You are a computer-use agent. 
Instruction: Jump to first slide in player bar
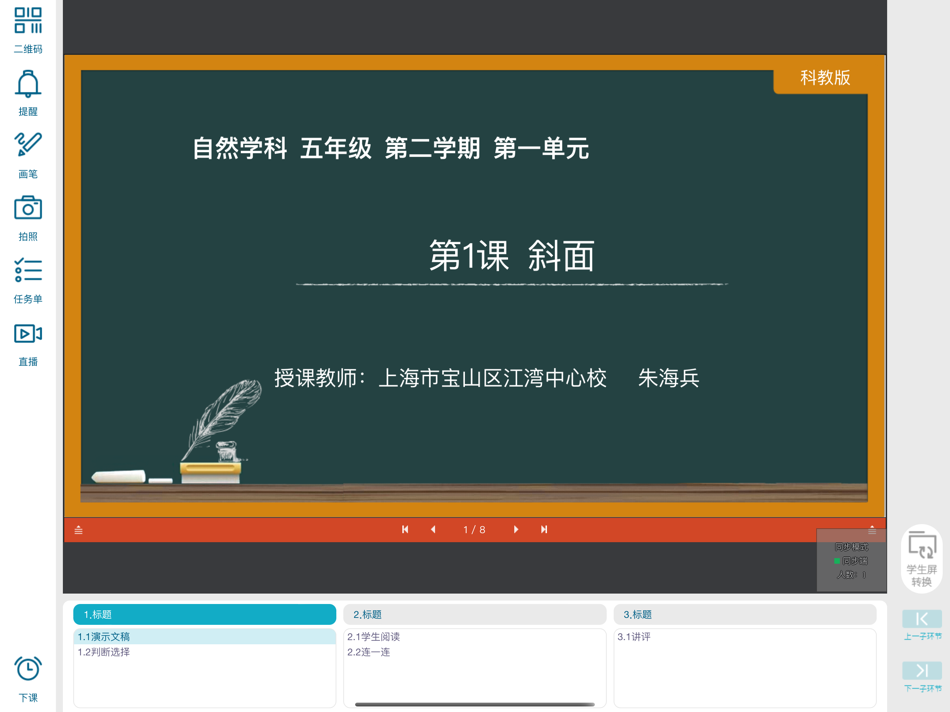[x=405, y=529]
